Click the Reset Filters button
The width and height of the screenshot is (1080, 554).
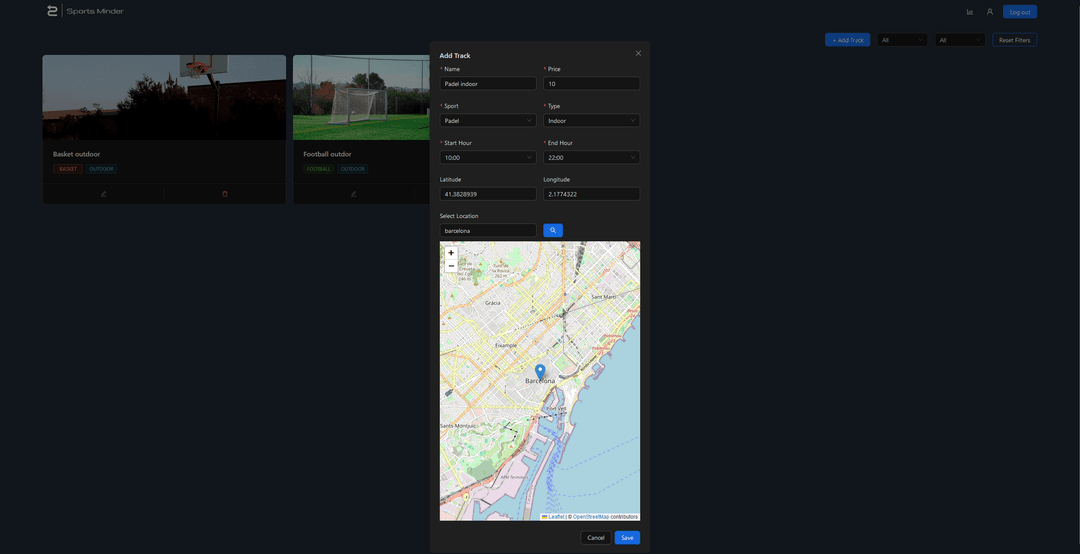[x=1015, y=40]
